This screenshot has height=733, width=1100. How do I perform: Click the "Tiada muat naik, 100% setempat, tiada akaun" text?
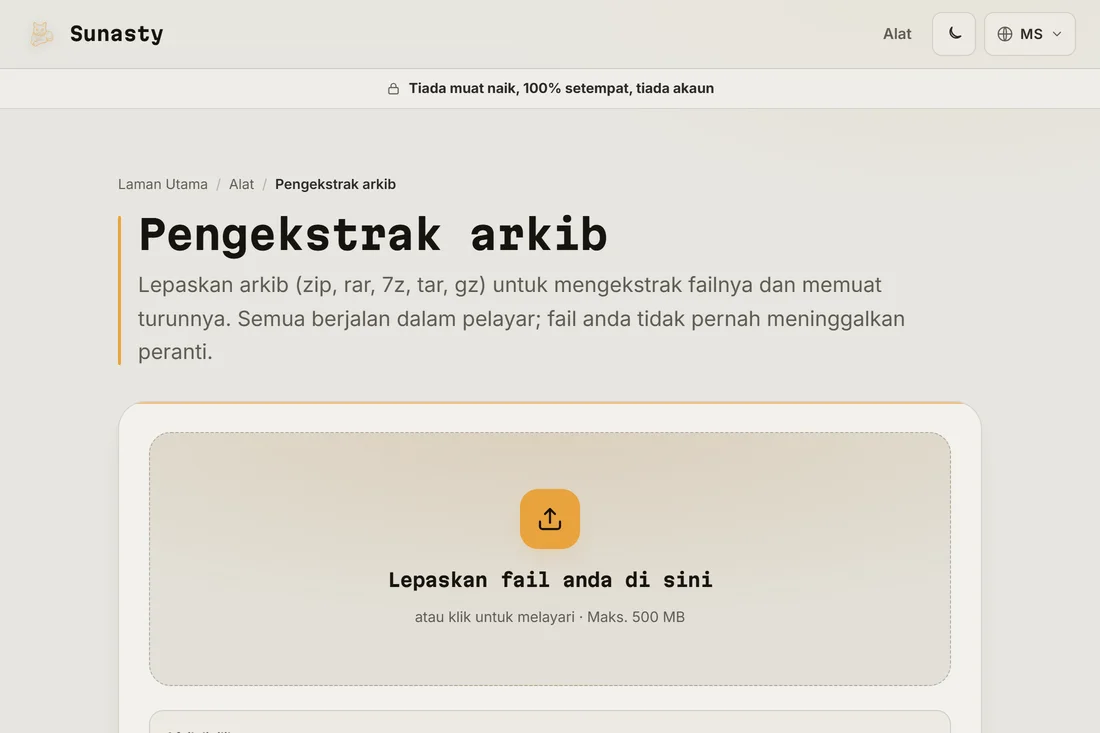561,88
